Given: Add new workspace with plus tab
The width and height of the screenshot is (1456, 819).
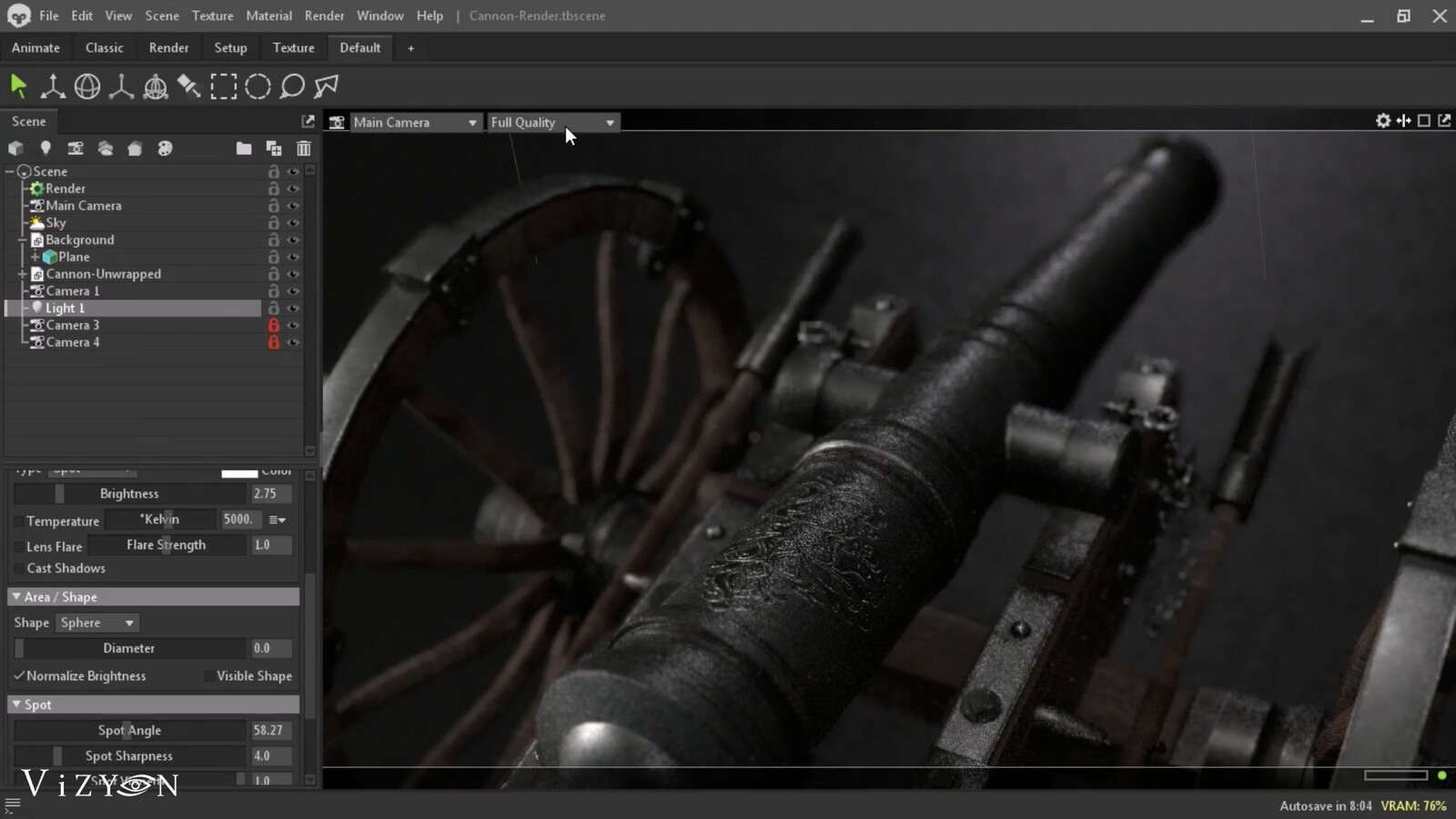Looking at the screenshot, I should coord(410,48).
